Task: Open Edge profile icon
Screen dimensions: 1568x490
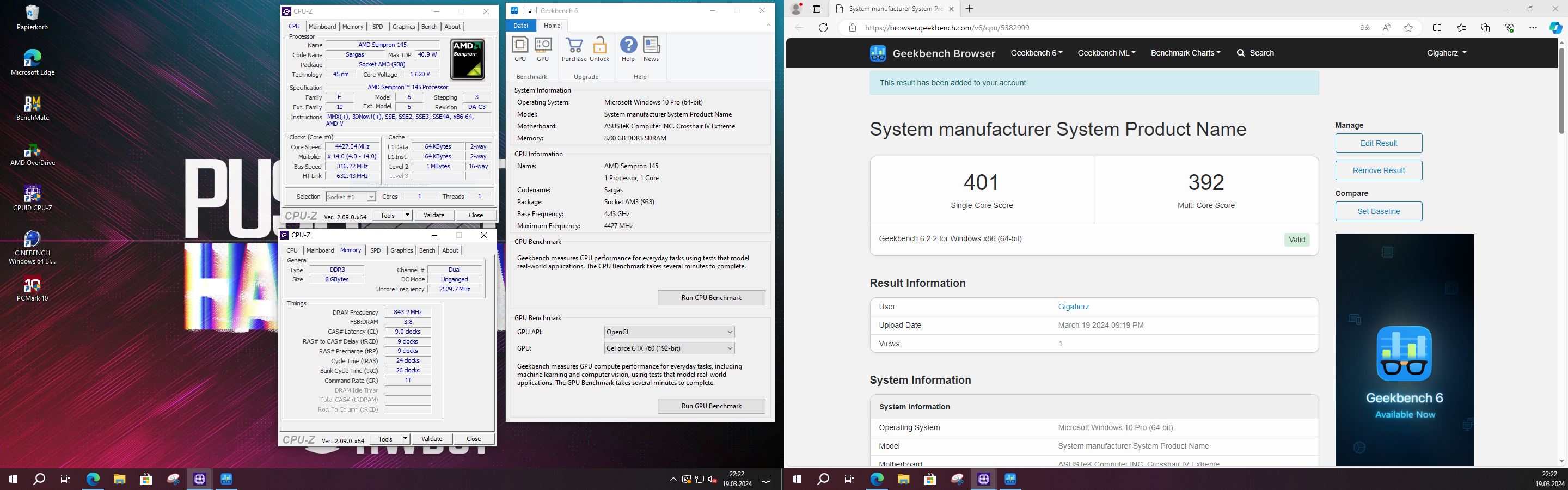Action: point(796,9)
